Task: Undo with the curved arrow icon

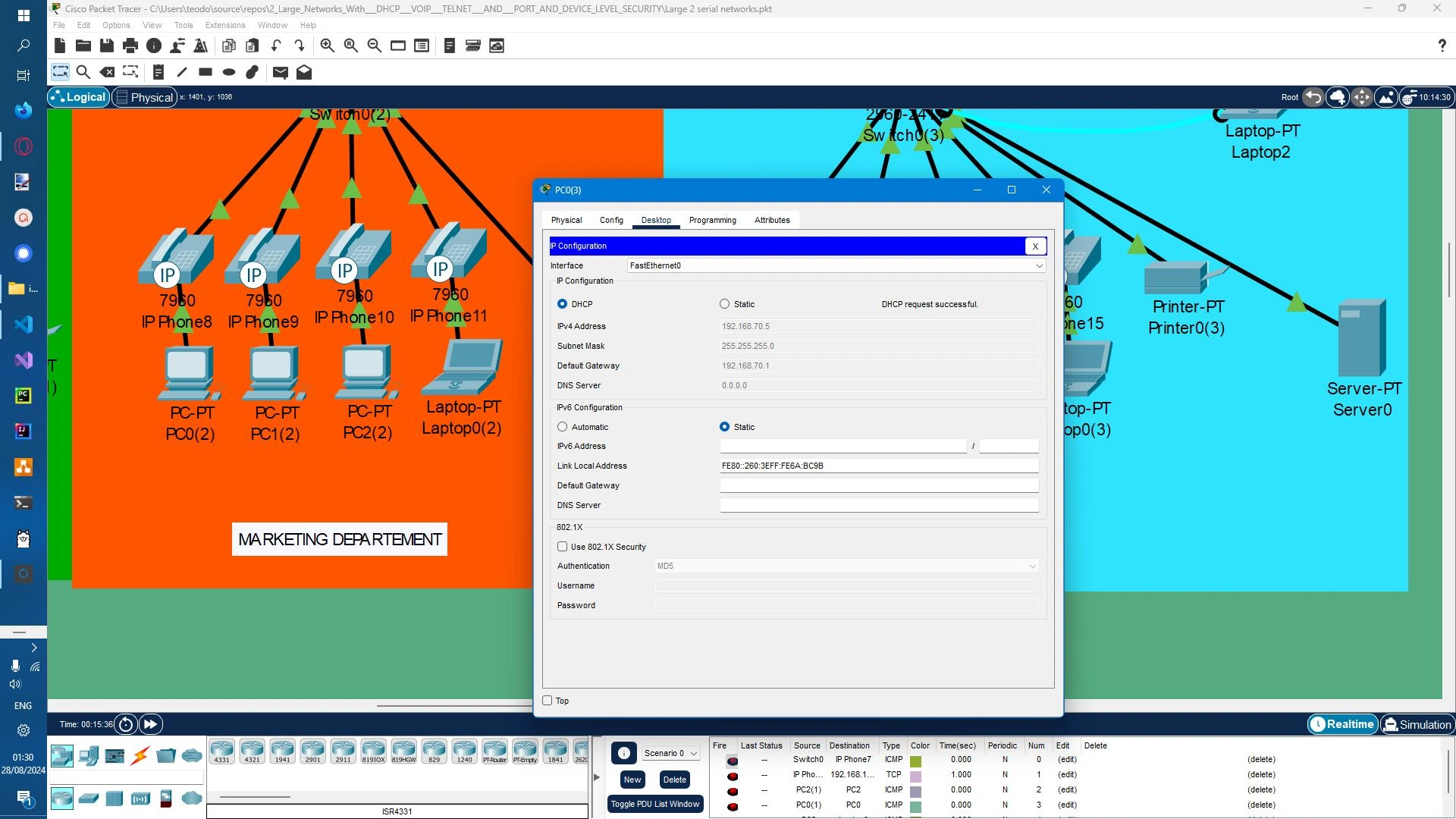Action: (276, 45)
